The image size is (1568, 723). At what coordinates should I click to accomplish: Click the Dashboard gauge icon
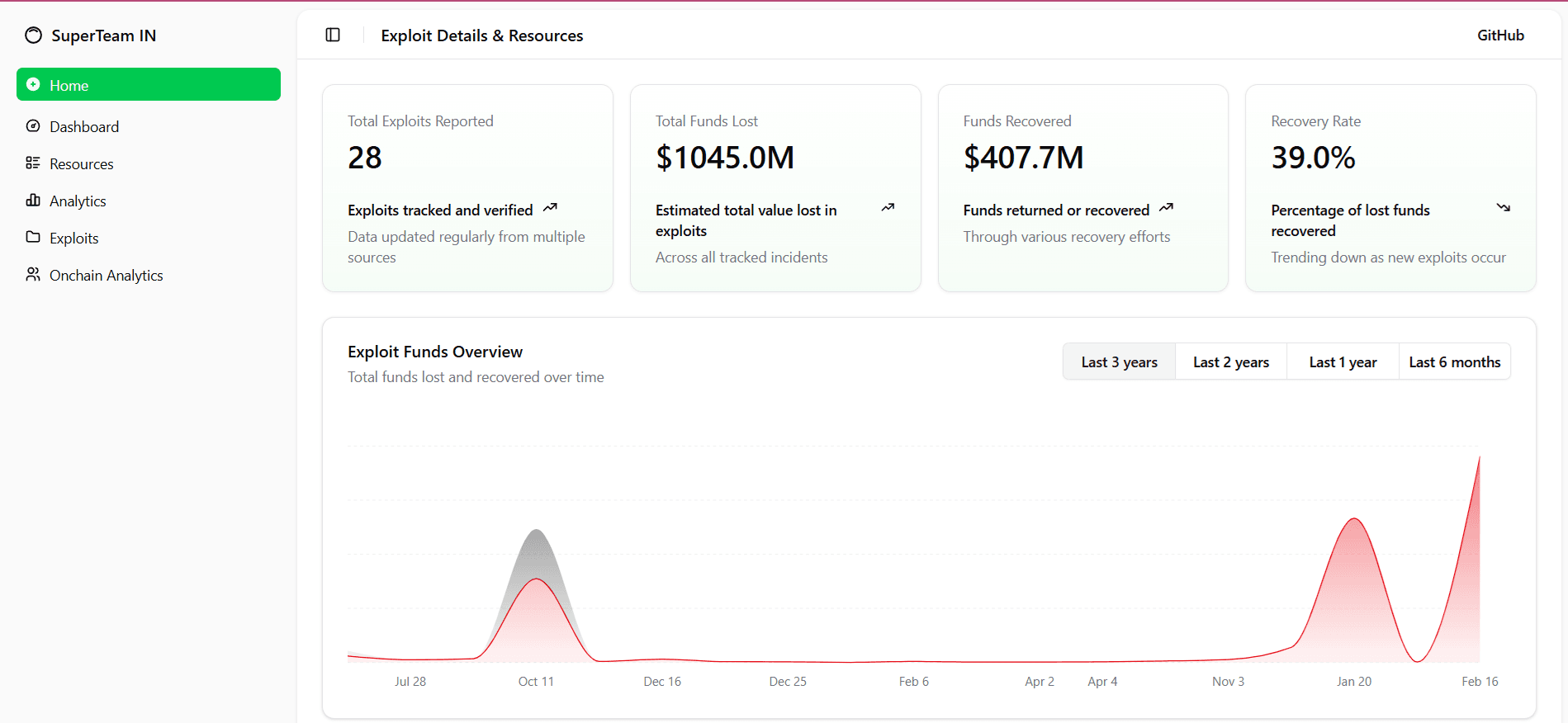tap(33, 126)
